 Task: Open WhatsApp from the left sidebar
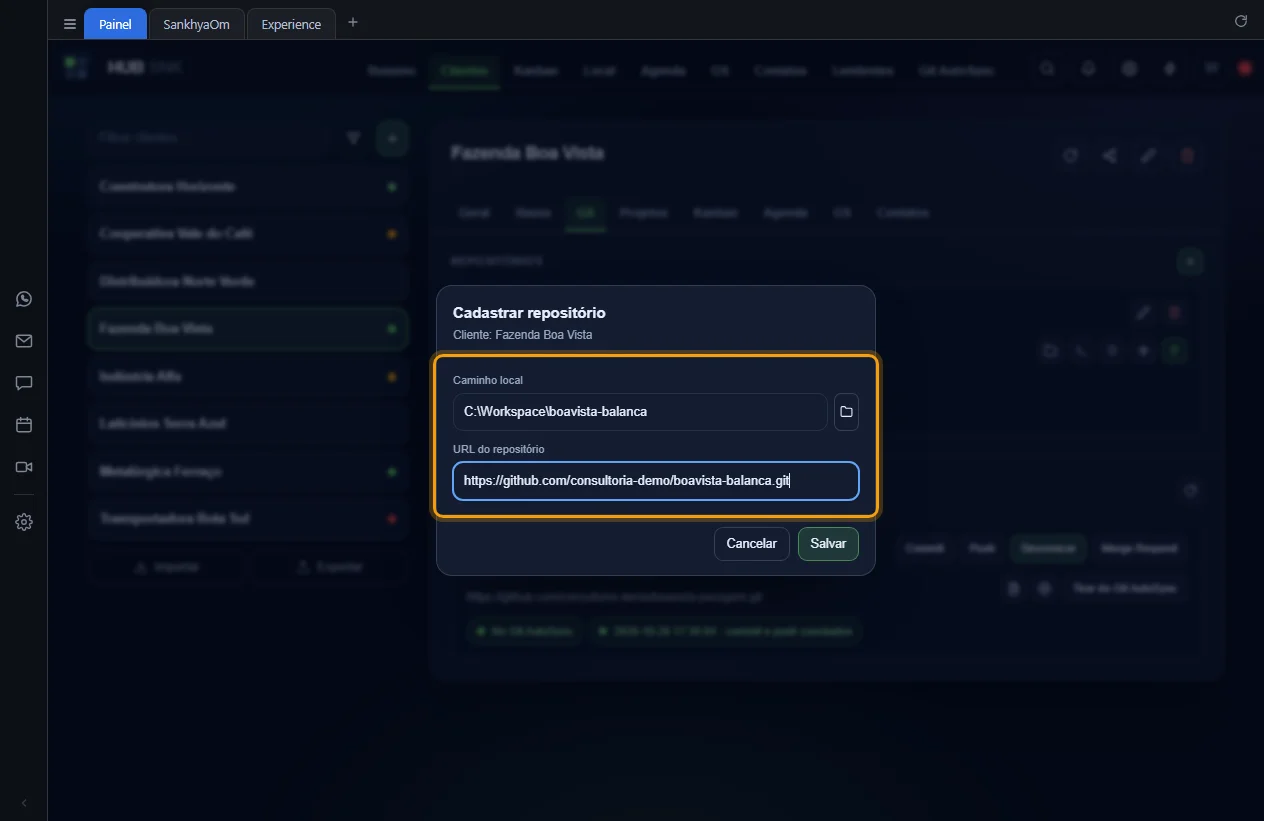pos(24,299)
